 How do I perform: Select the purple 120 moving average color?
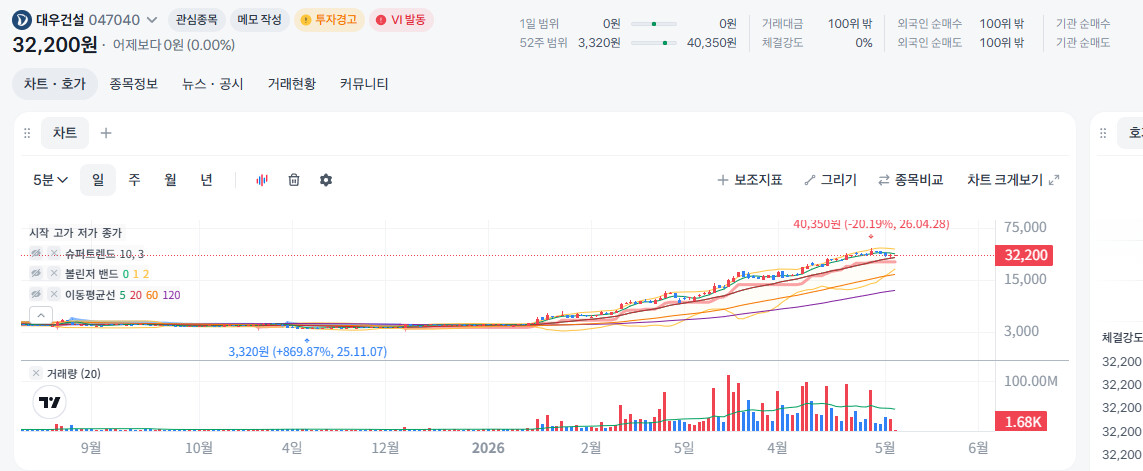[171, 295]
